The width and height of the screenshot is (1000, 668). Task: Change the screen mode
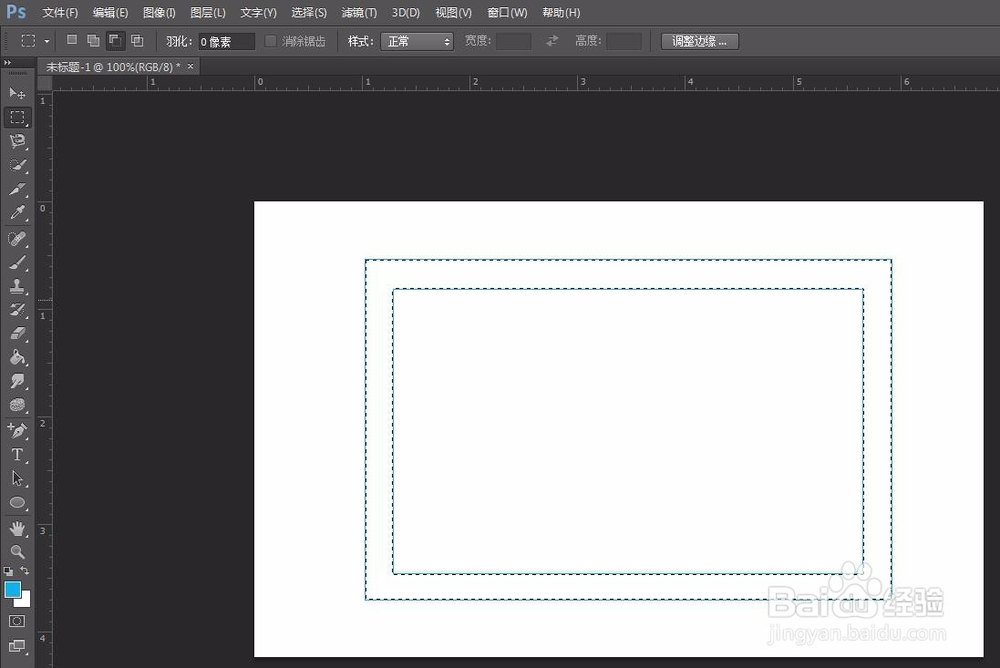(x=17, y=646)
